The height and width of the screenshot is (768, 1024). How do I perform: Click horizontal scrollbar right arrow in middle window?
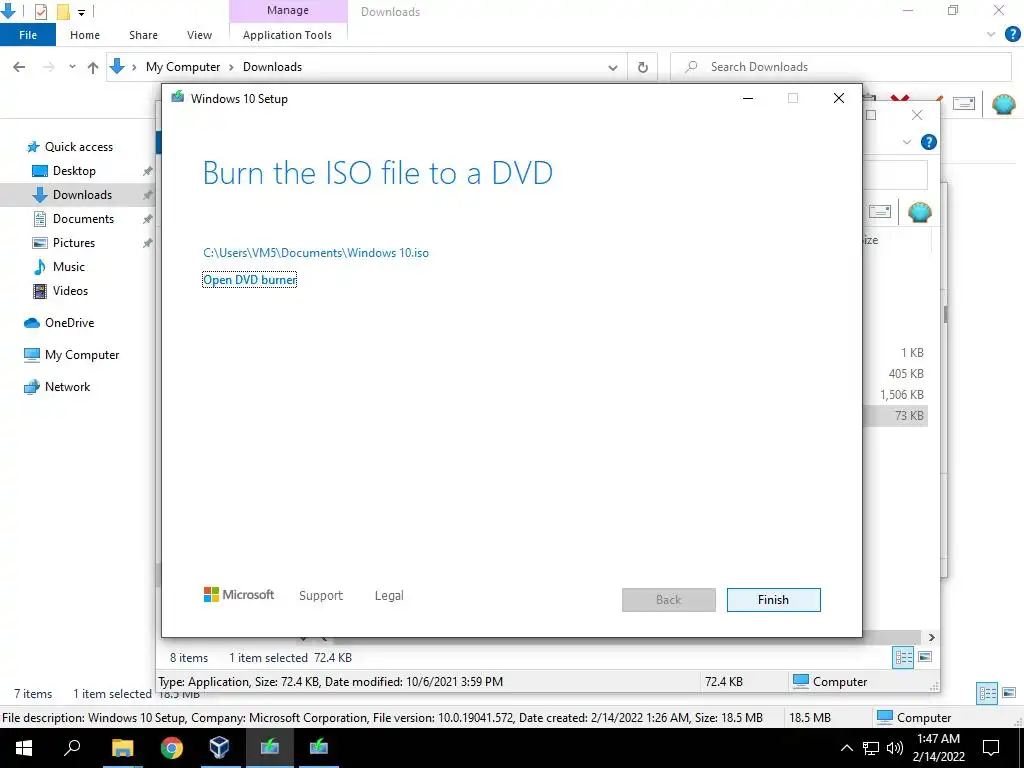pyautogui.click(x=931, y=637)
